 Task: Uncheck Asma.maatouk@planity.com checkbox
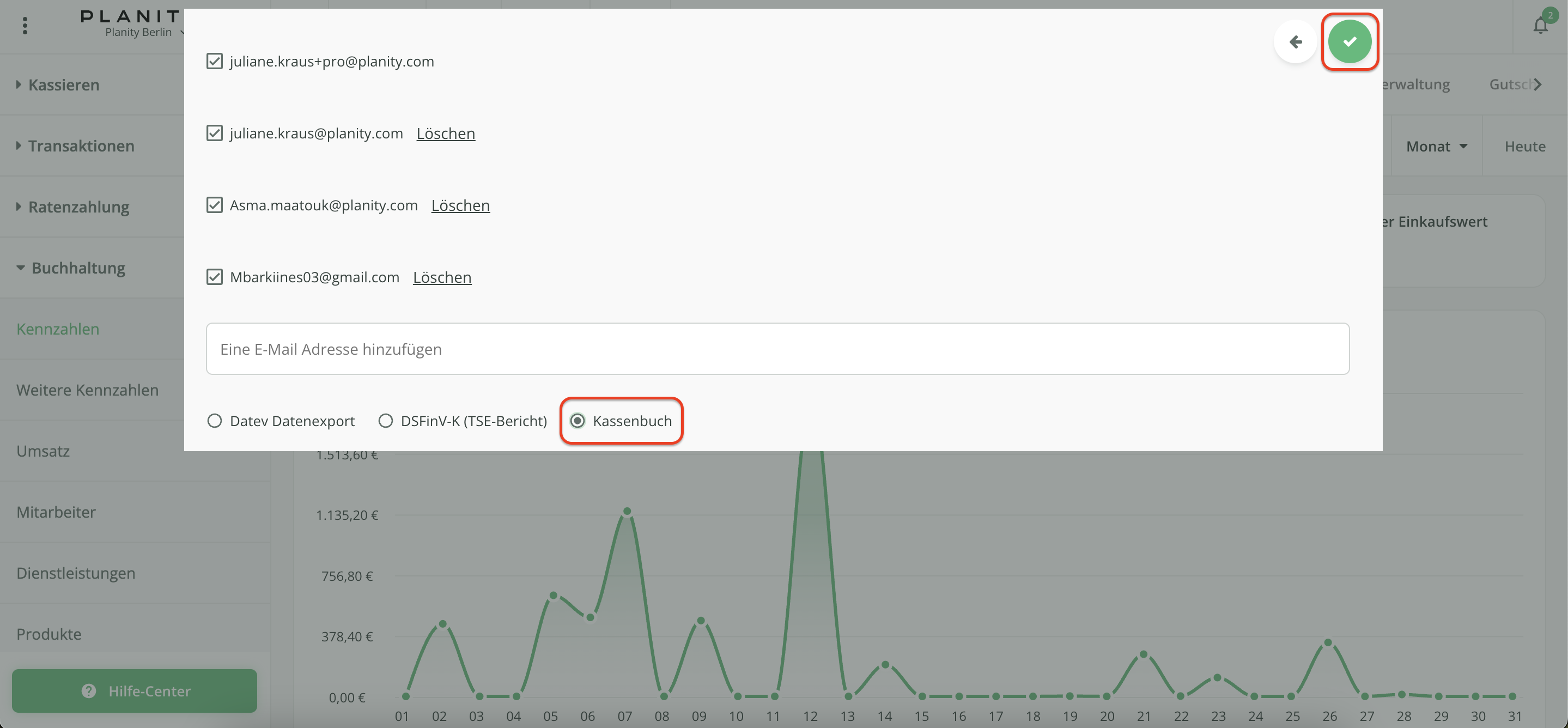(214, 205)
